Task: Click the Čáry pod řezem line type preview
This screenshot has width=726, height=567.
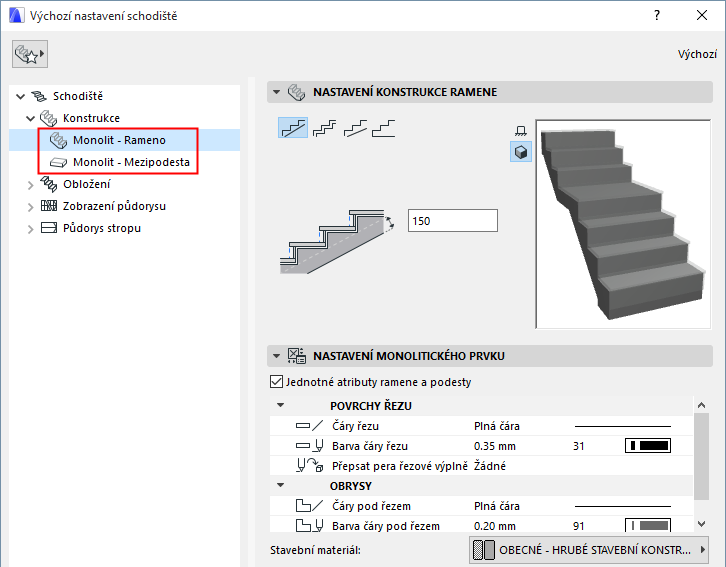Action: (x=622, y=506)
